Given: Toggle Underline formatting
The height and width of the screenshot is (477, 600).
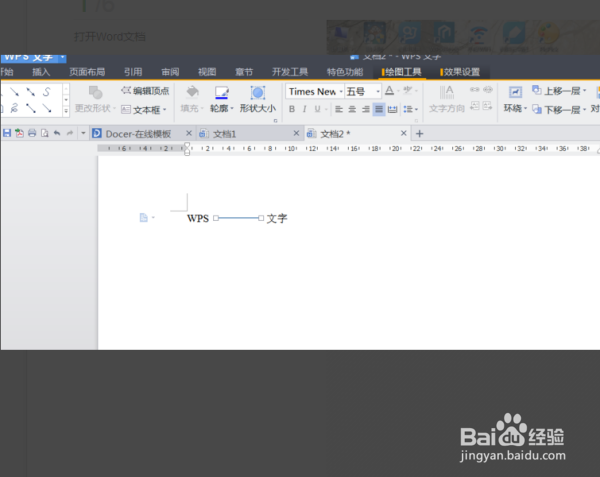Looking at the screenshot, I should click(x=317, y=109).
